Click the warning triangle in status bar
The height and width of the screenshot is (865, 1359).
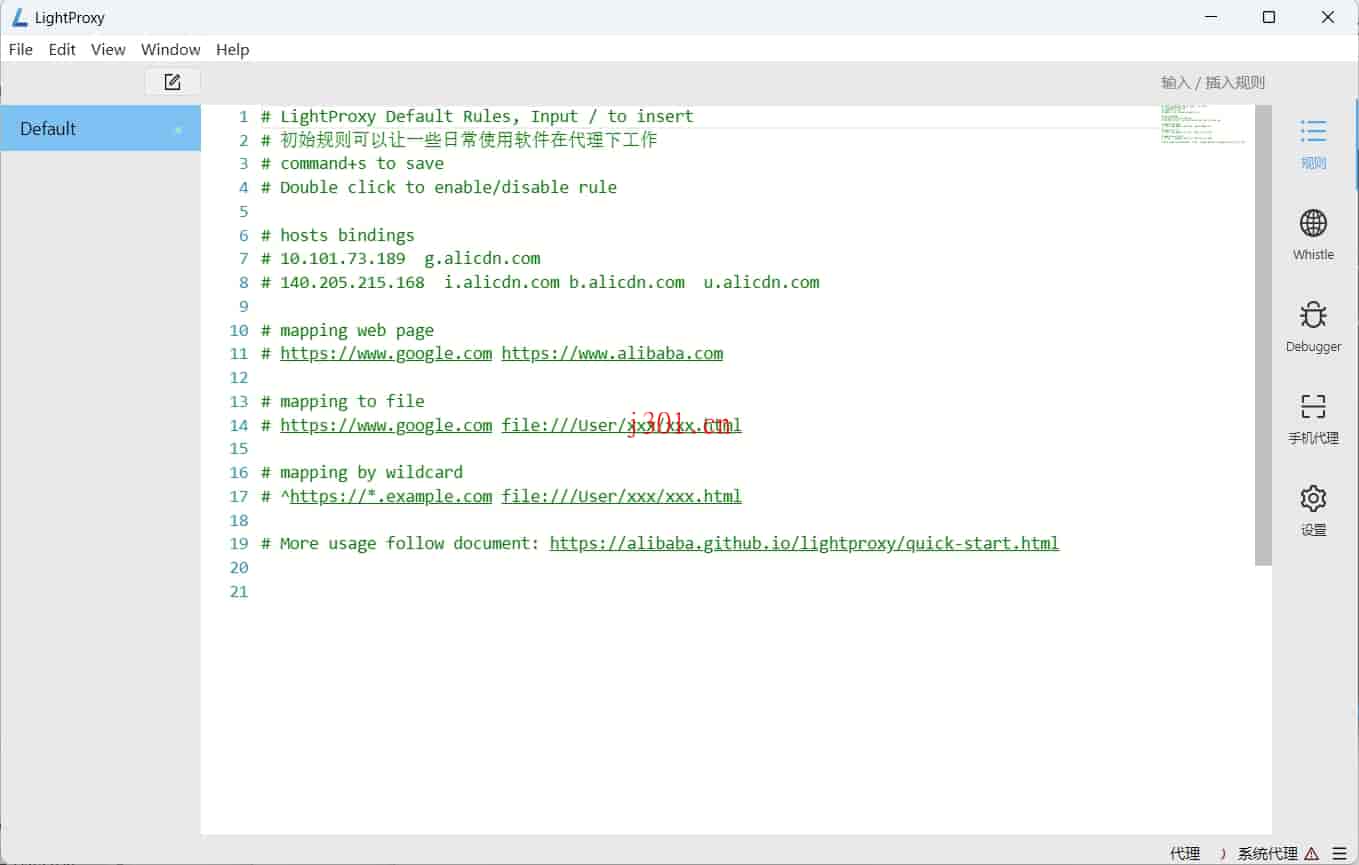1311,853
